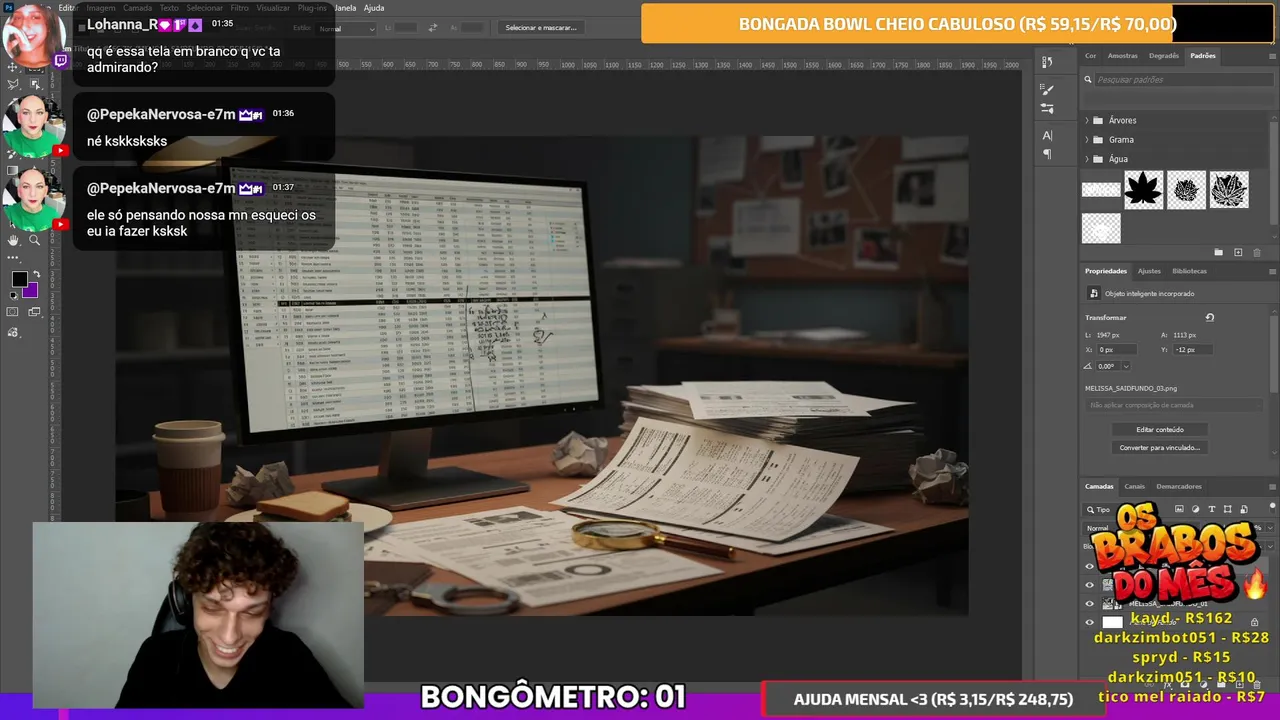
Task: Toggle Quick Mask mode icon
Action: pyautogui.click(x=13, y=312)
